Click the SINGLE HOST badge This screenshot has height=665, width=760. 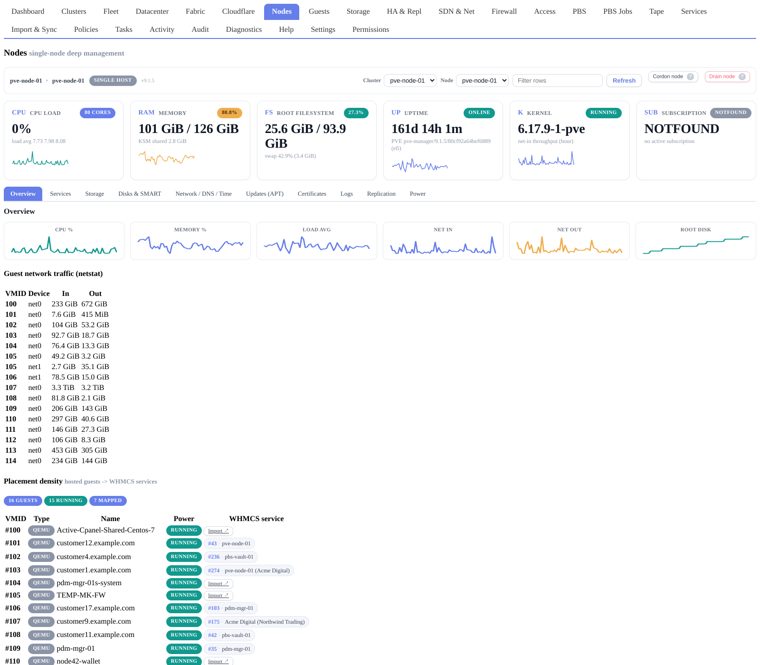[x=112, y=80]
